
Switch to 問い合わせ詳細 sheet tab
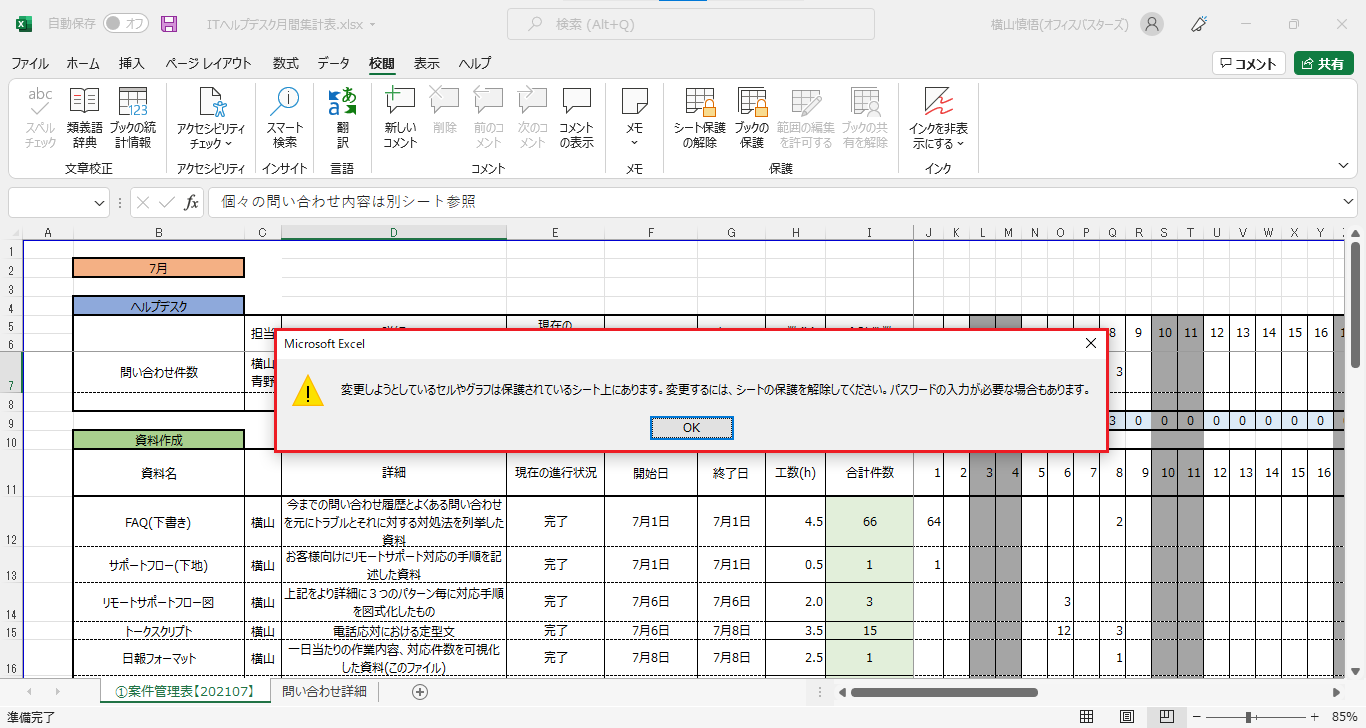(324, 691)
